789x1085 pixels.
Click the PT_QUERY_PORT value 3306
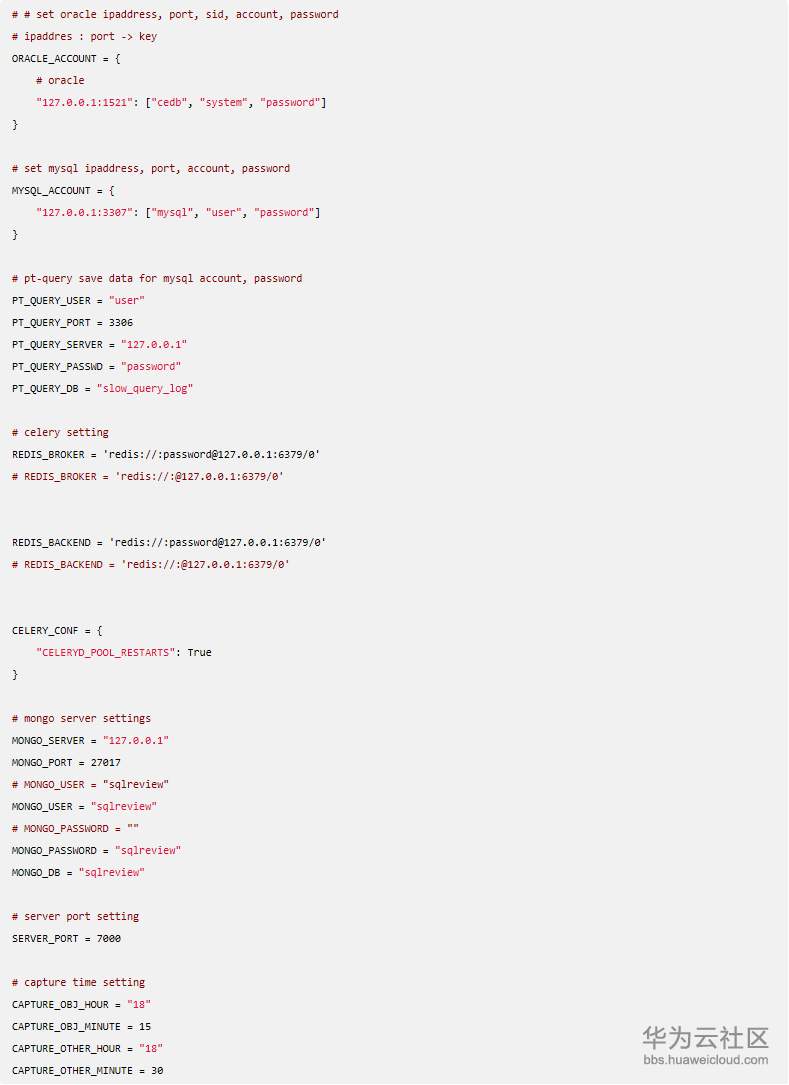[x=120, y=322]
